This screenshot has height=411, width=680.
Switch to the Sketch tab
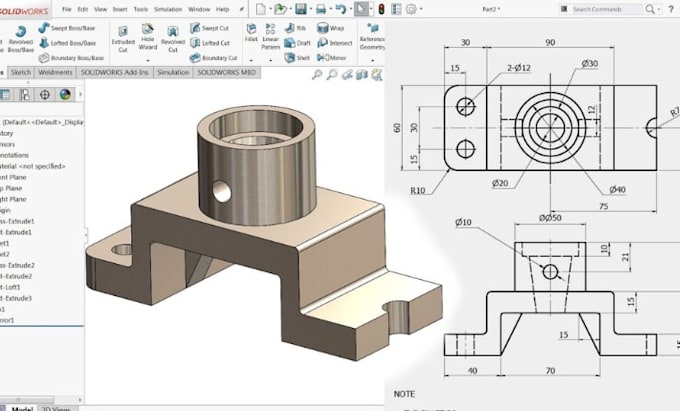[21, 72]
